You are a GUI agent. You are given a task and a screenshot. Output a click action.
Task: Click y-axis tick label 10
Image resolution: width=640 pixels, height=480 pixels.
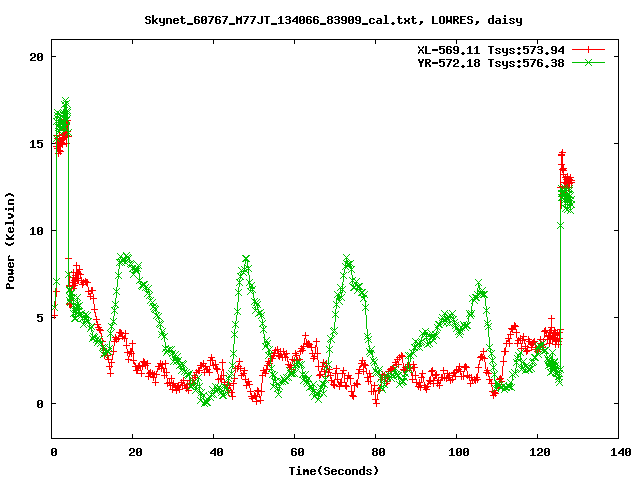(x=36, y=231)
